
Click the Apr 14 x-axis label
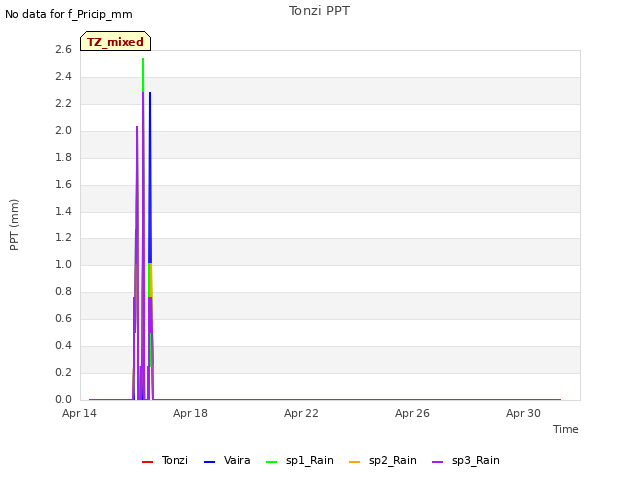pyautogui.click(x=79, y=413)
